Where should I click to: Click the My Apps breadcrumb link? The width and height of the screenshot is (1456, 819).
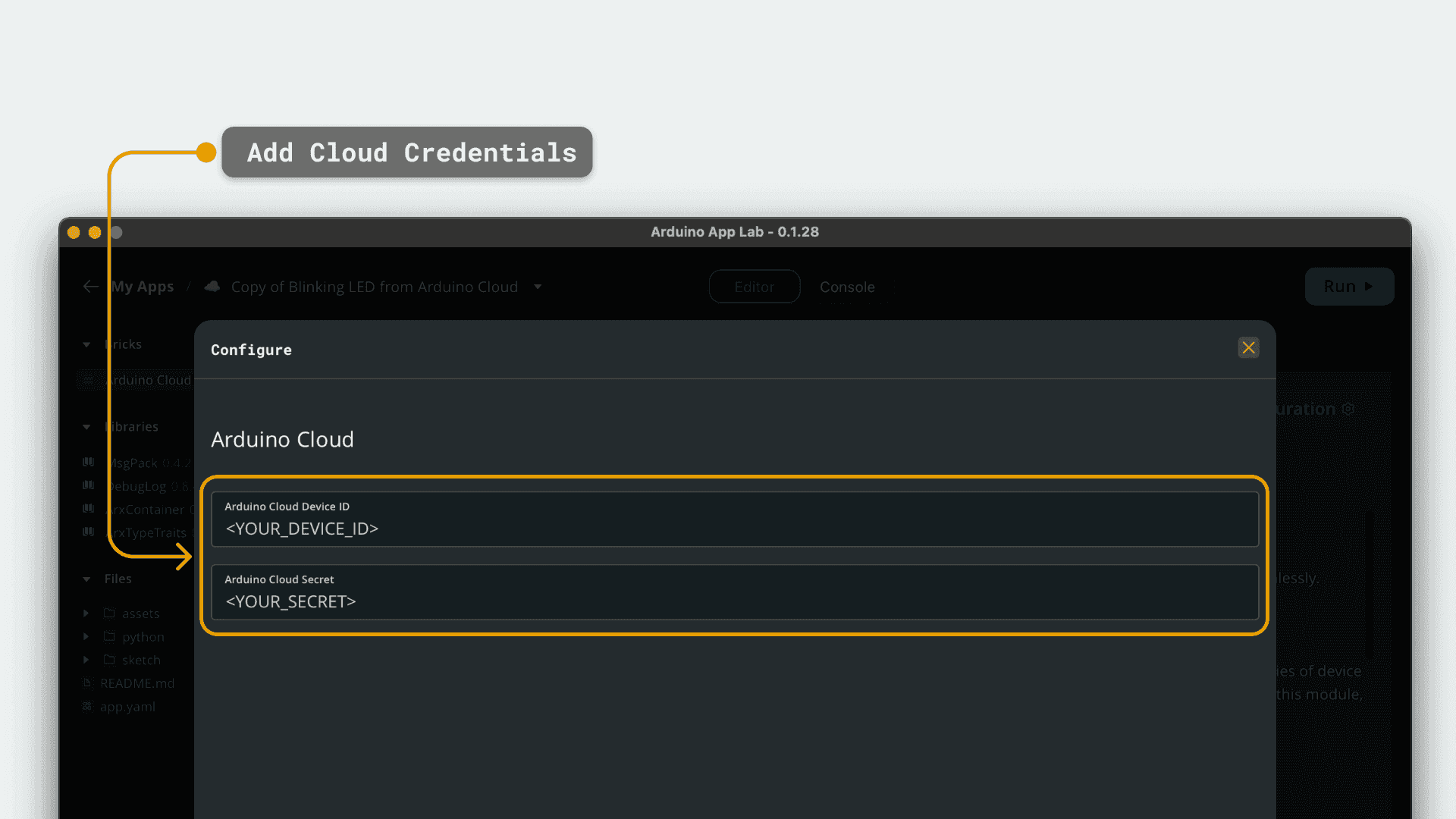[x=143, y=286]
